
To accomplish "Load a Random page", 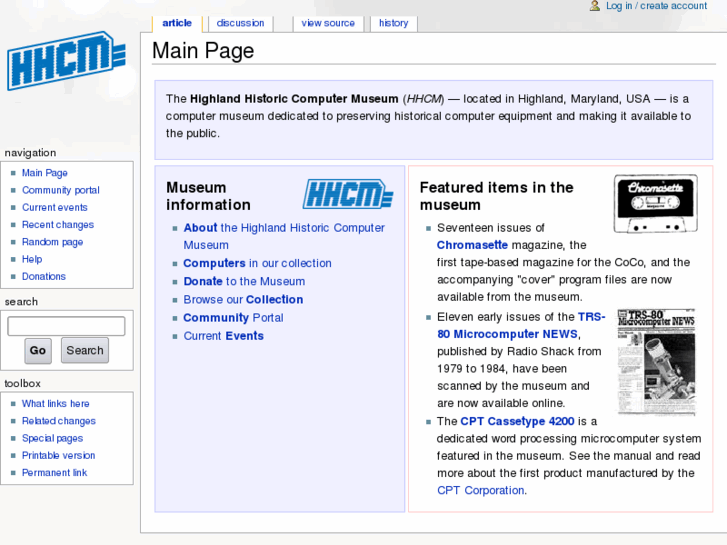I will click(x=52, y=242).
